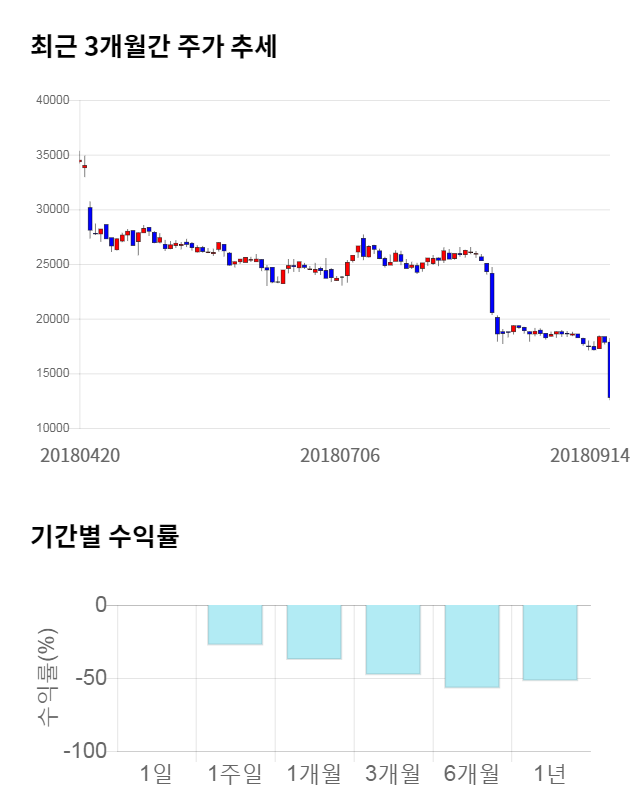The width and height of the screenshot is (640, 810).
Task: Click the 1일 x-axis label
Action: click(156, 773)
